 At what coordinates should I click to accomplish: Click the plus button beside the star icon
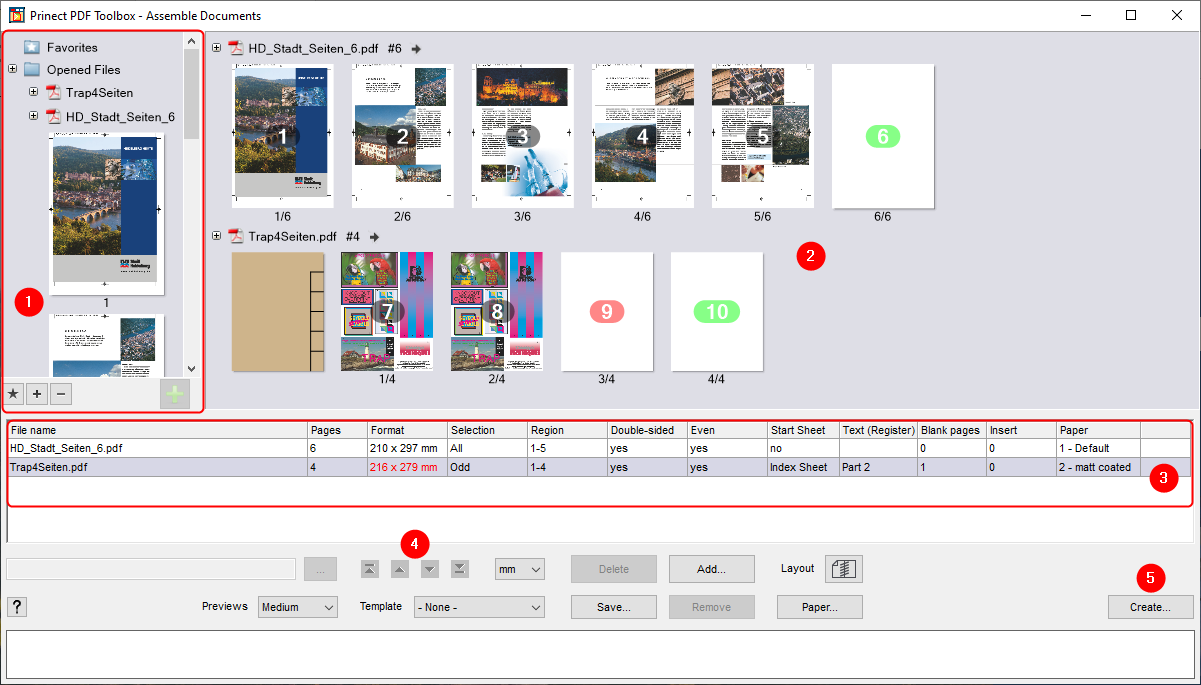pos(37,394)
